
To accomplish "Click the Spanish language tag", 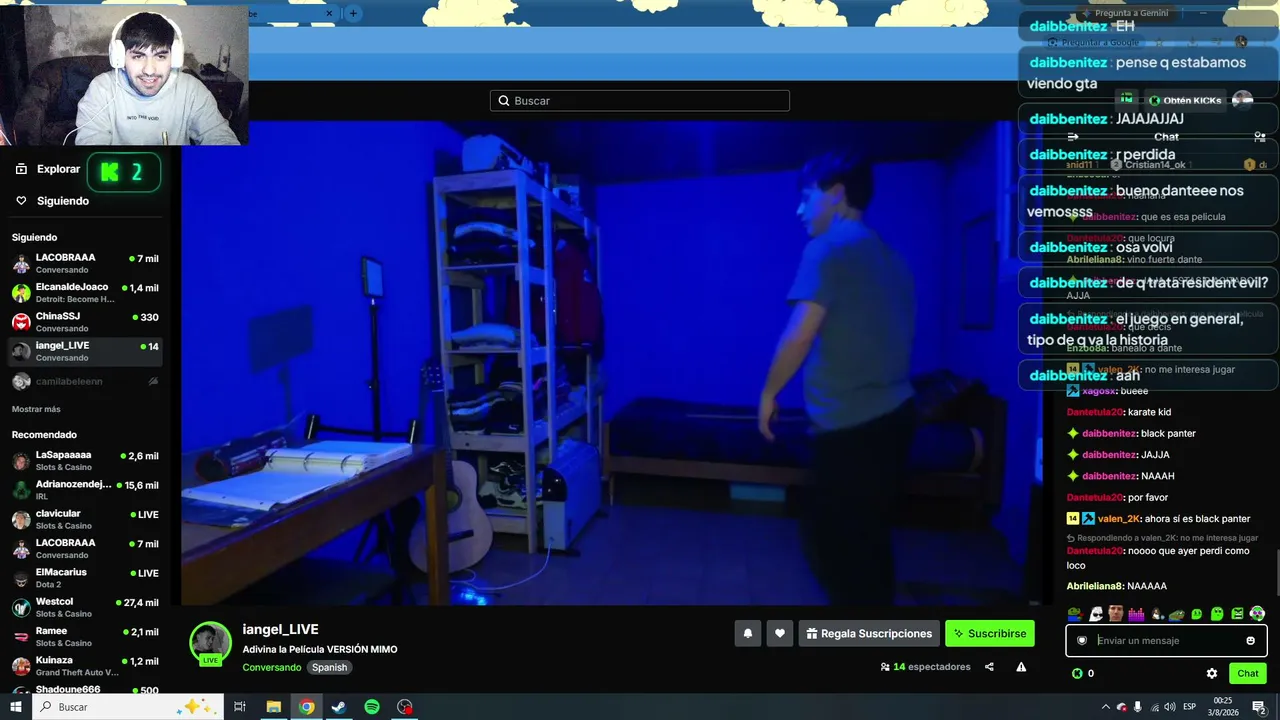I will [x=329, y=667].
